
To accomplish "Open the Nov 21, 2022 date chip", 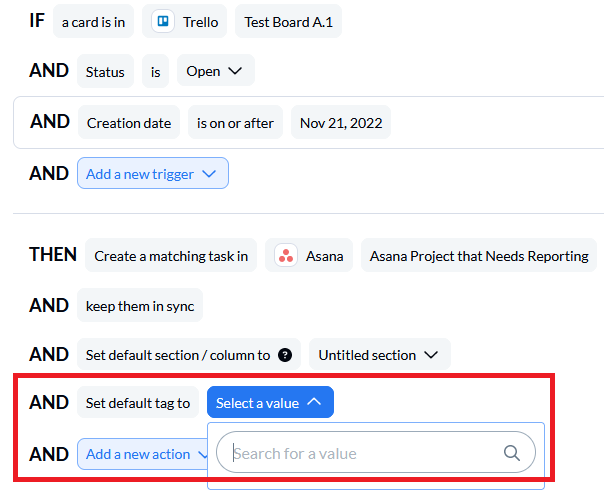I will (x=341, y=122).
